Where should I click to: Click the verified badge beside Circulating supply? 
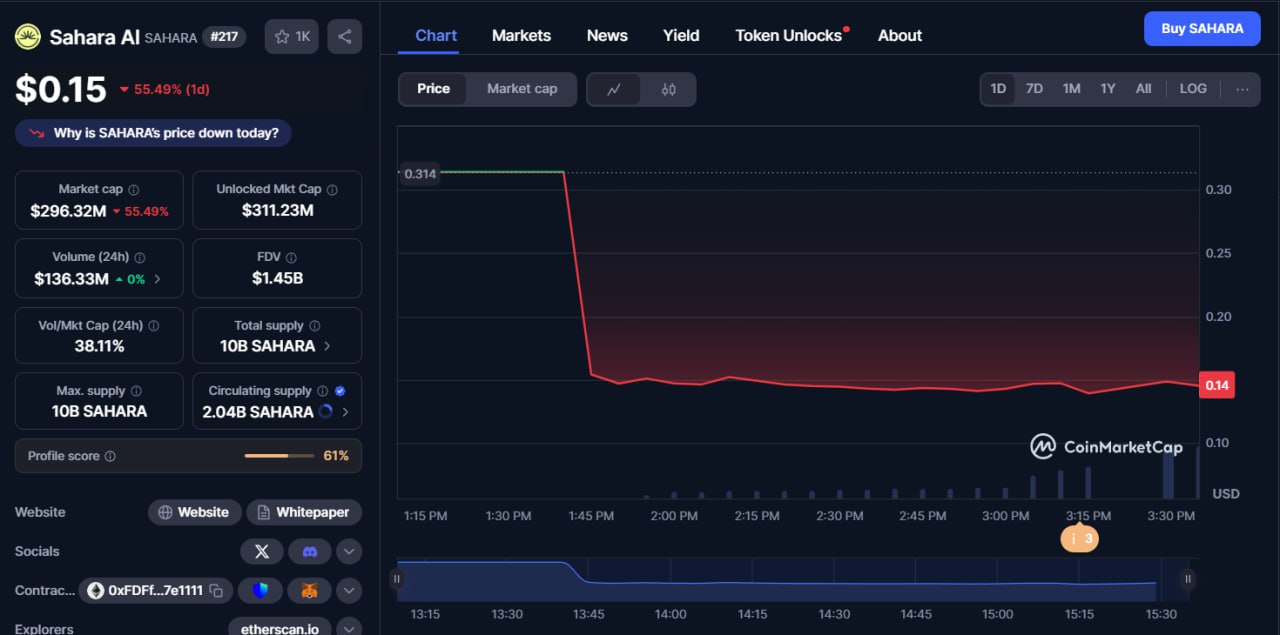pyautogui.click(x=340, y=391)
